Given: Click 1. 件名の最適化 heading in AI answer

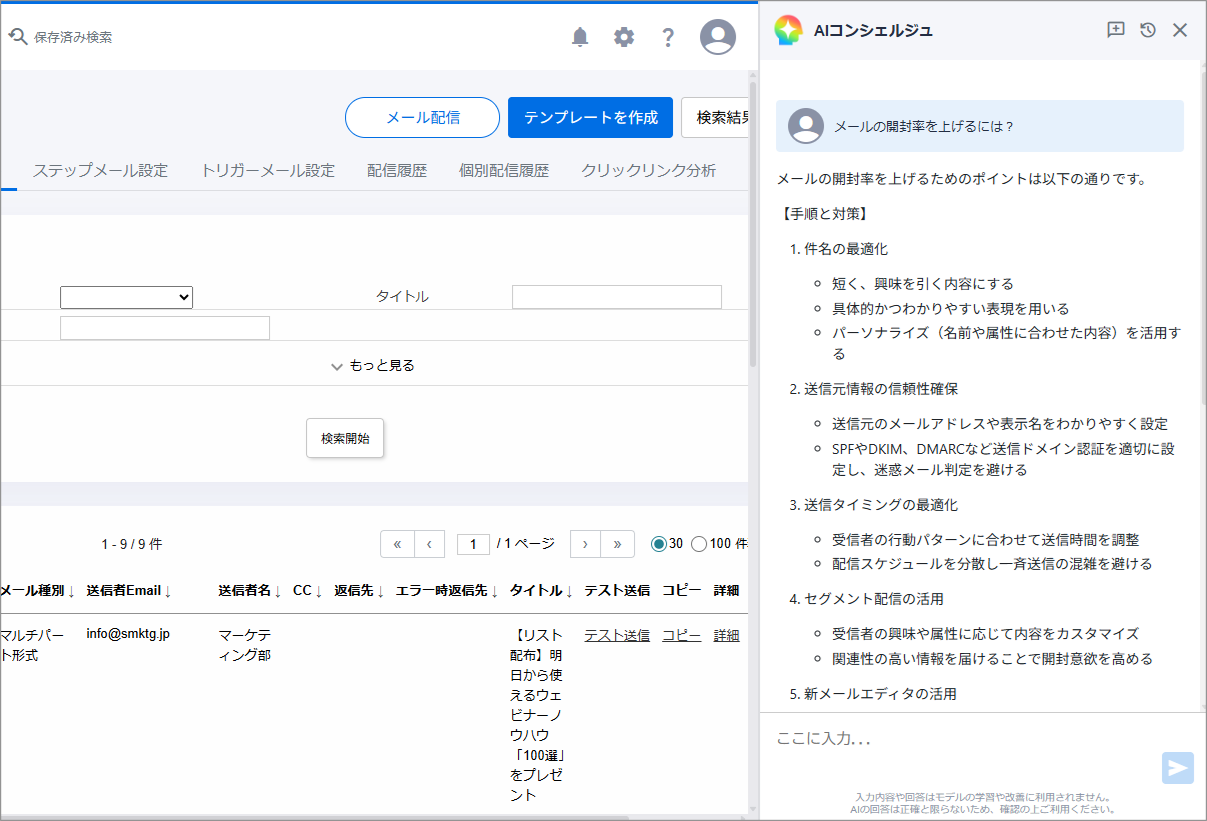Looking at the screenshot, I should (838, 249).
